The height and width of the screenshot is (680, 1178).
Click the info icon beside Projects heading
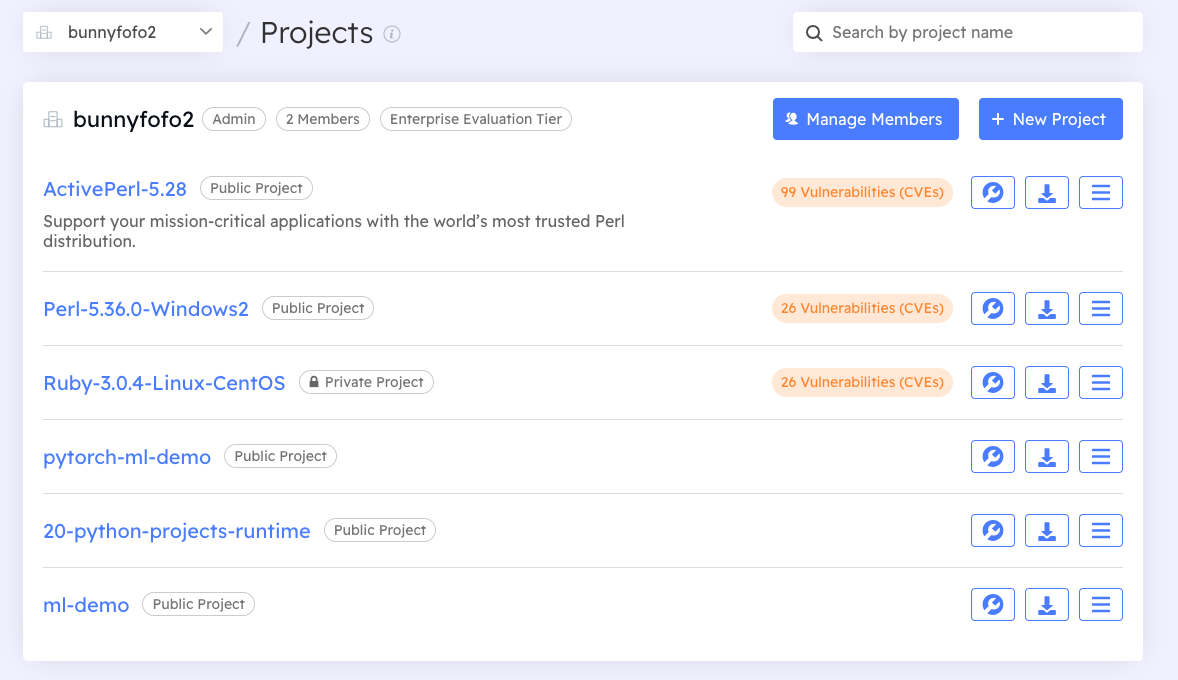(392, 34)
